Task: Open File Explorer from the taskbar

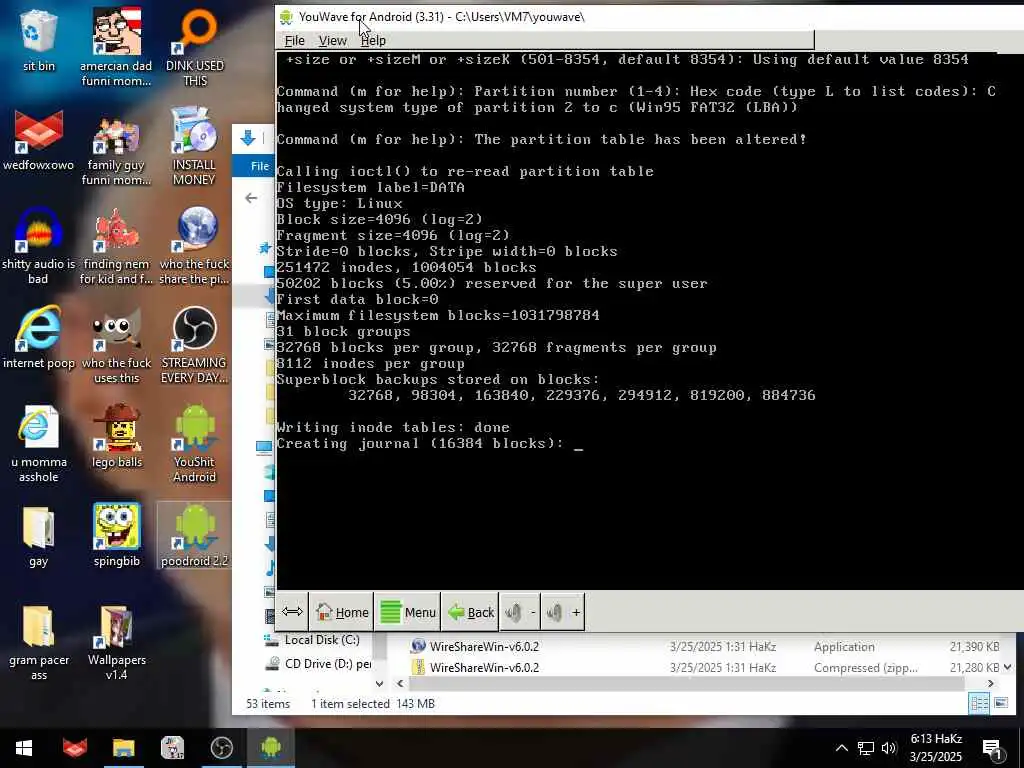Action: click(x=123, y=748)
